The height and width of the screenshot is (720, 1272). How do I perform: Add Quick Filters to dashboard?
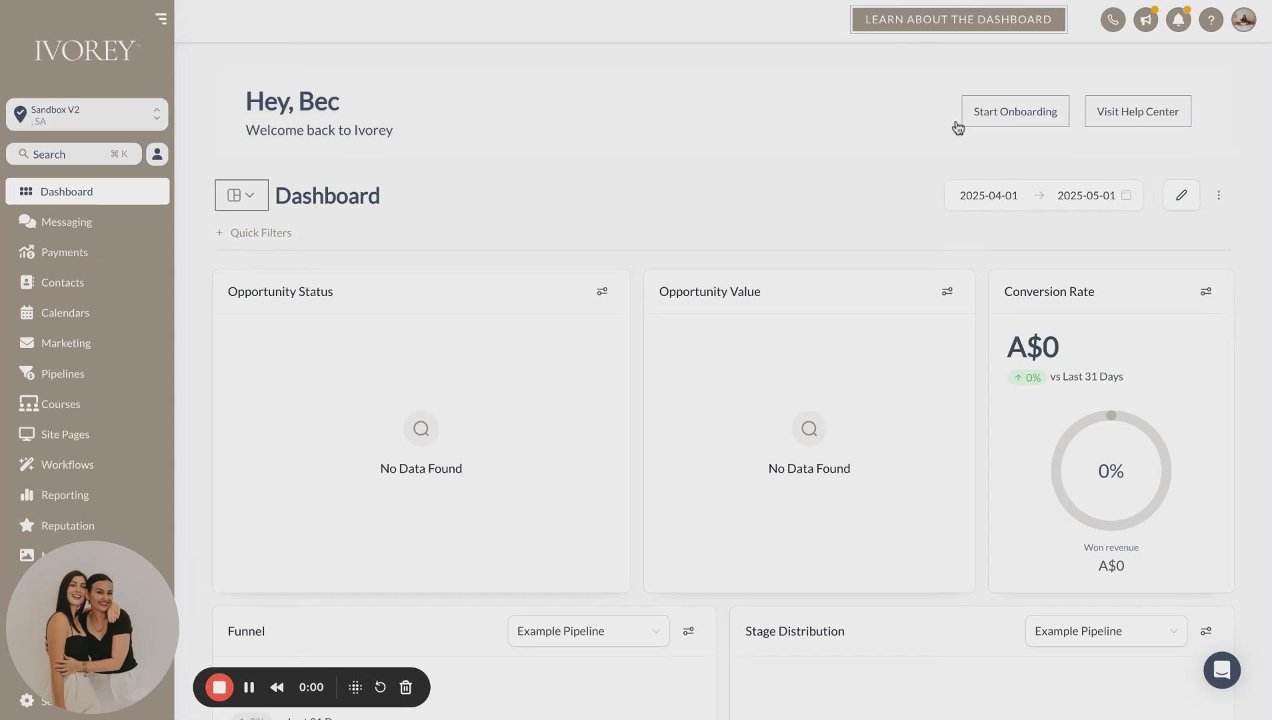coord(254,232)
